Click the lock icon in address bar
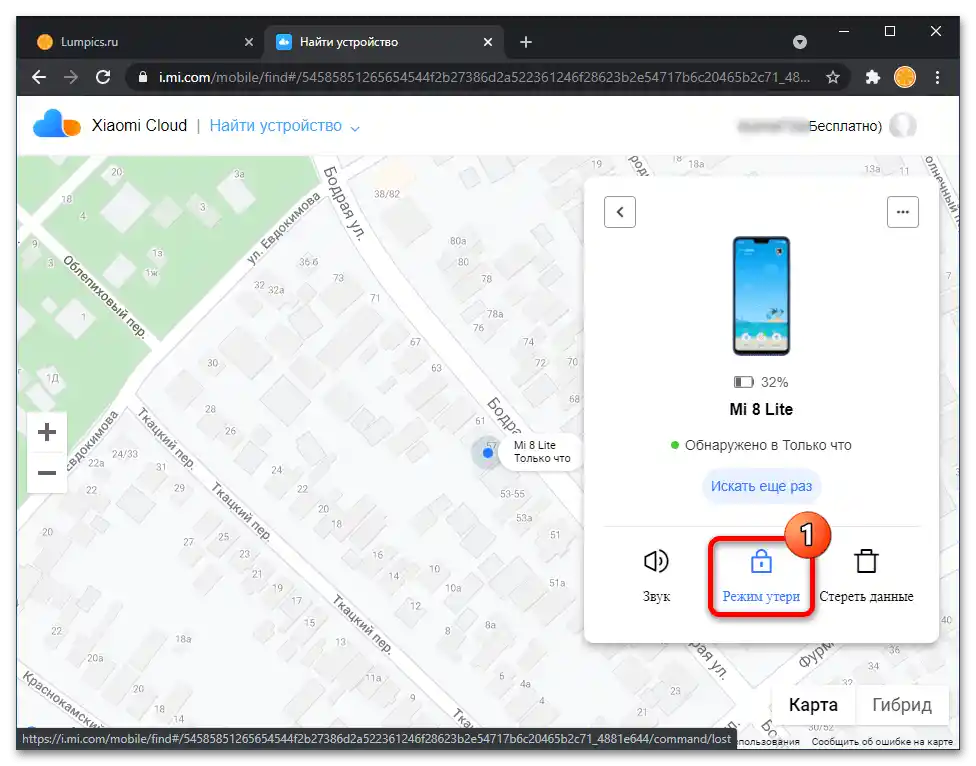Screen dimensions: 976x766 coord(143,77)
